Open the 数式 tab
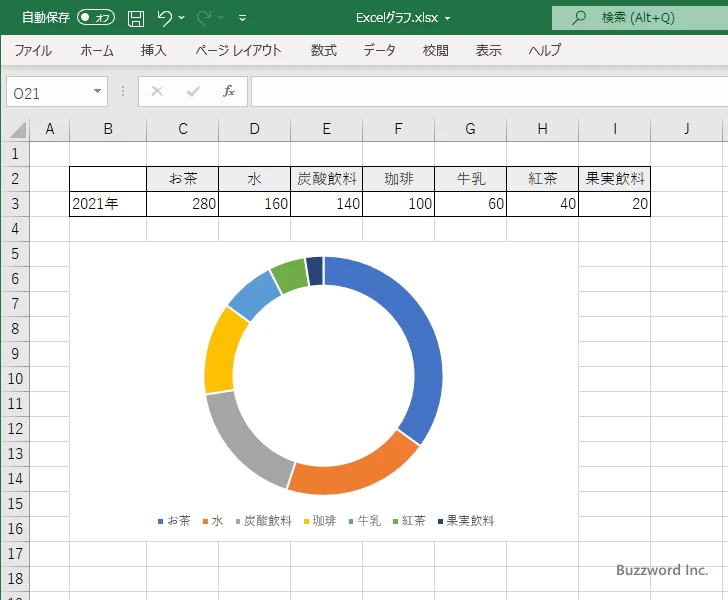The height and width of the screenshot is (600, 728). point(324,50)
